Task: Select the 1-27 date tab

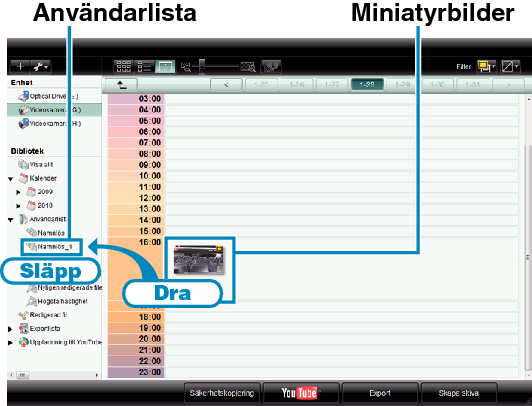Action: pos(332,84)
